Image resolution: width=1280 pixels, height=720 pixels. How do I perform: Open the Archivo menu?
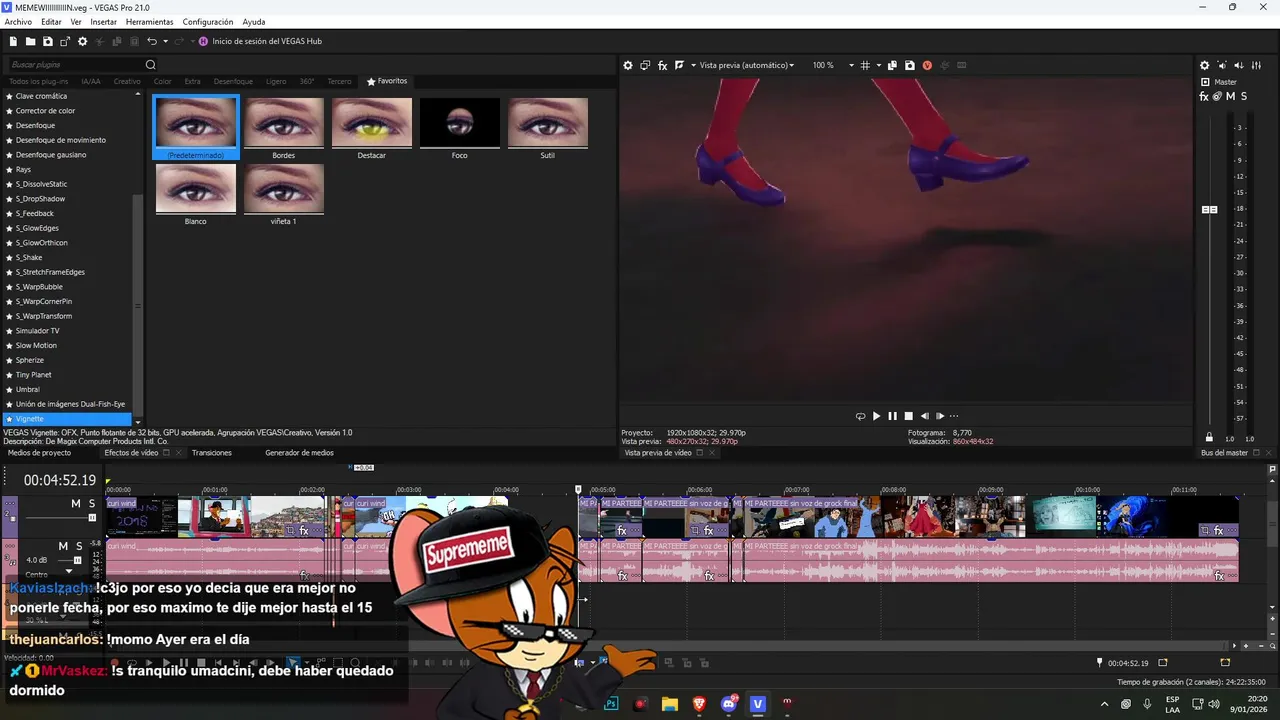(18, 22)
